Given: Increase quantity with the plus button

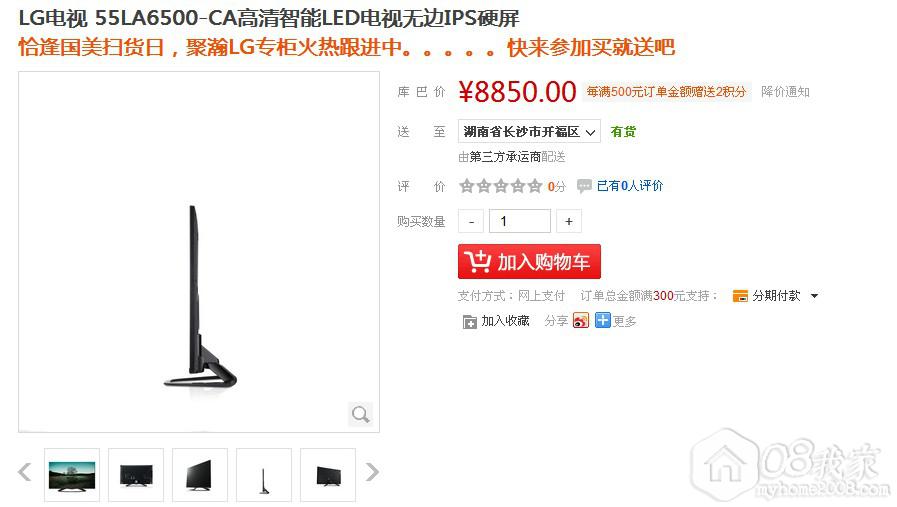Looking at the screenshot, I should (x=569, y=221).
